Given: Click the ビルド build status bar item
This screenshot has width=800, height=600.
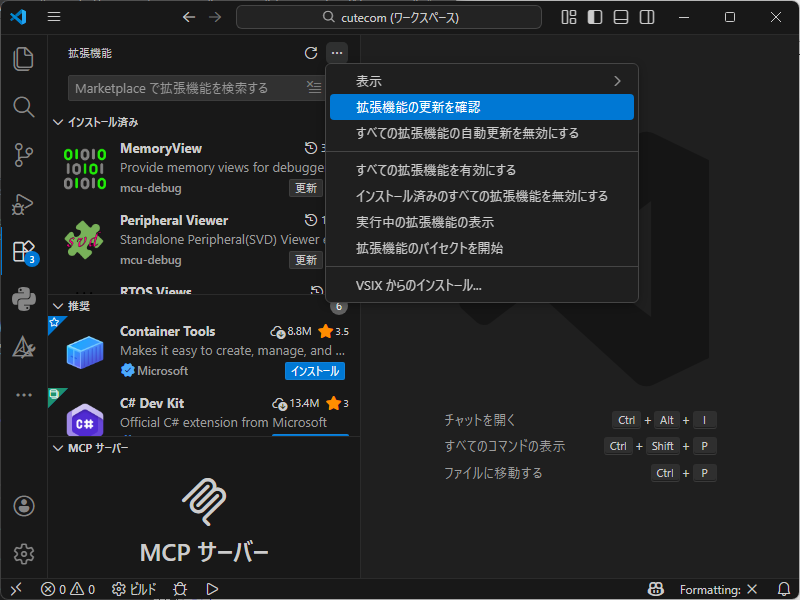Looking at the screenshot, I should coord(134,590).
